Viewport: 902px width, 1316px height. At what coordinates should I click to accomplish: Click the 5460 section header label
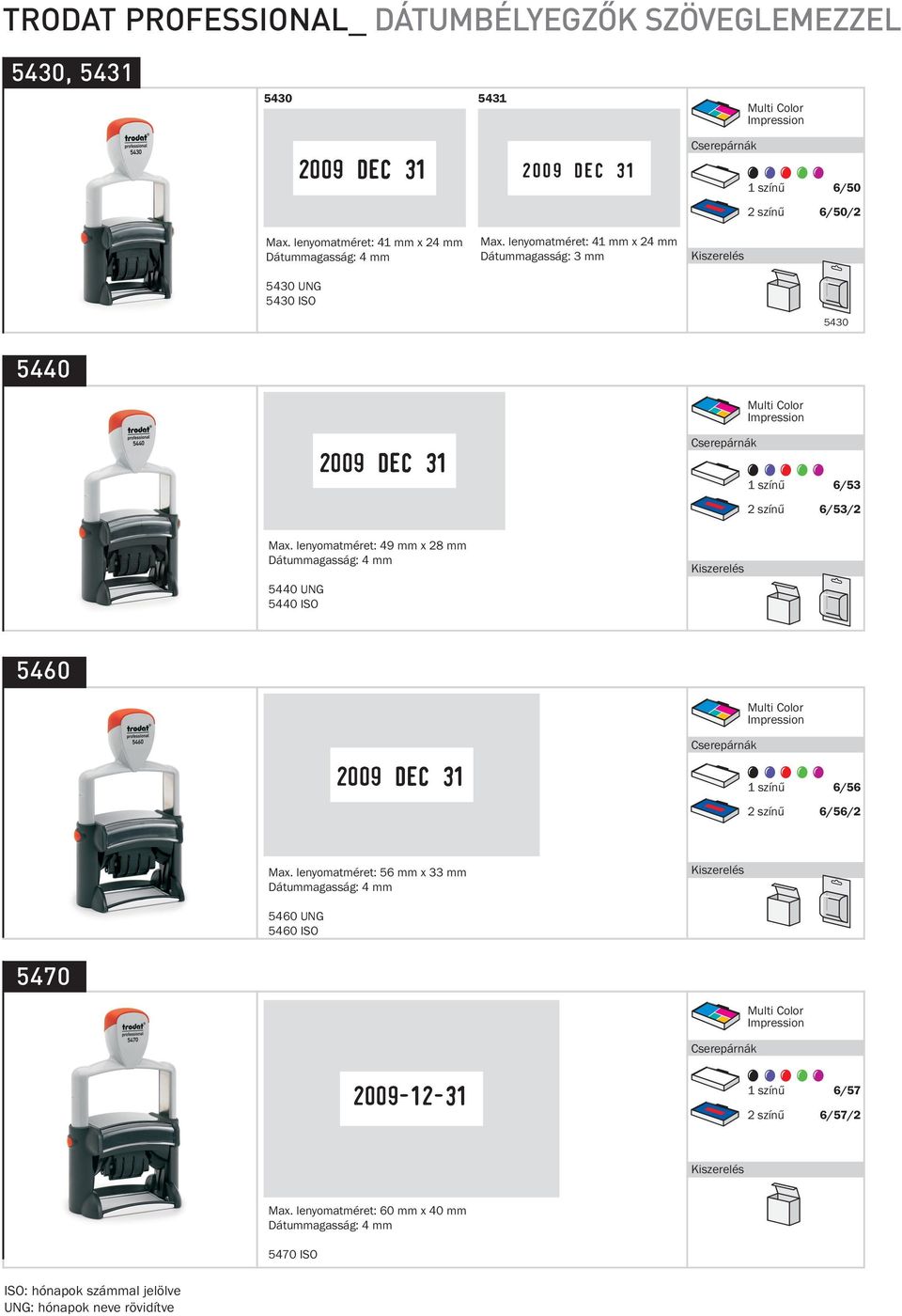click(x=43, y=671)
